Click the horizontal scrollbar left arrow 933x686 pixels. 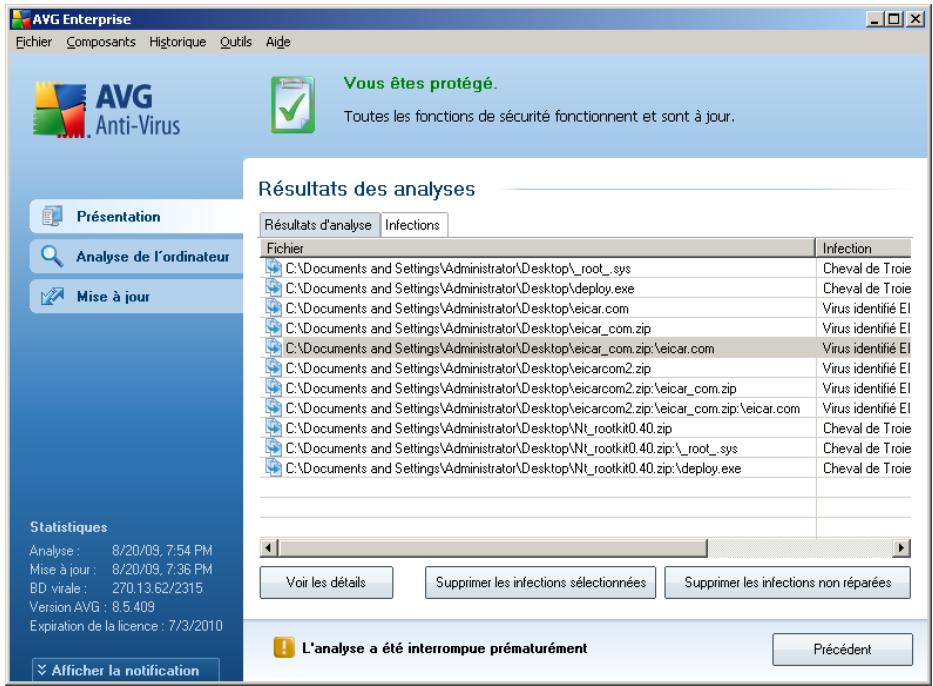point(269,547)
